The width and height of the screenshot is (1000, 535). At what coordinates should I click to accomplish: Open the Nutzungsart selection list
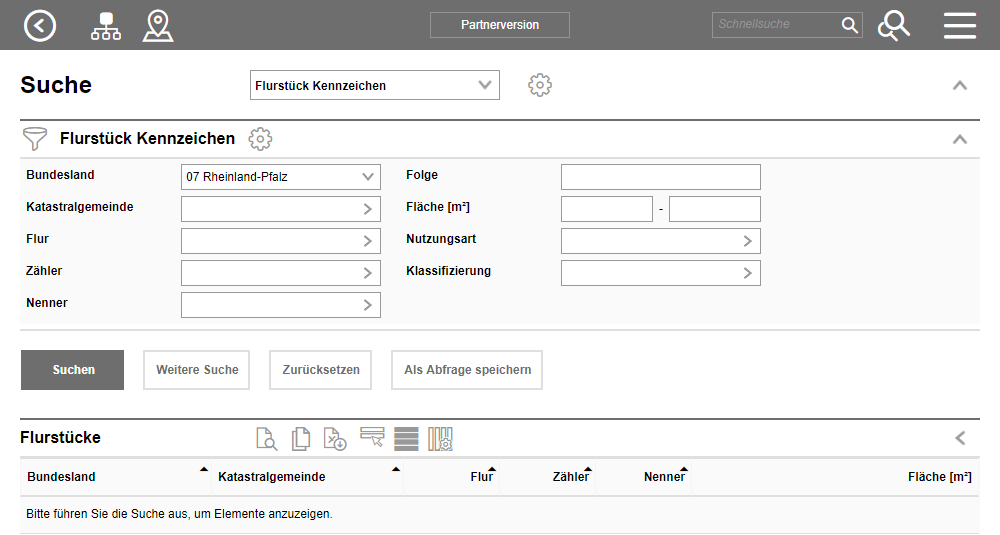point(660,241)
